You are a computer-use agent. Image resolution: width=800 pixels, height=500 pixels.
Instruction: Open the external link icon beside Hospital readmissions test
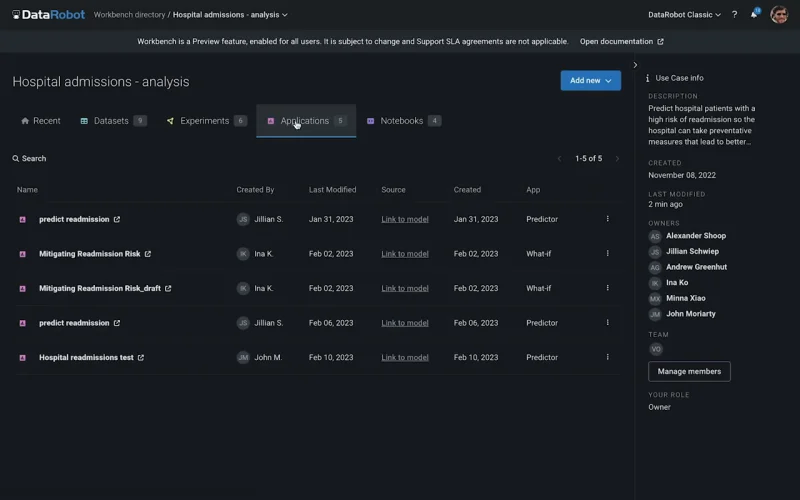pyautogui.click(x=141, y=357)
